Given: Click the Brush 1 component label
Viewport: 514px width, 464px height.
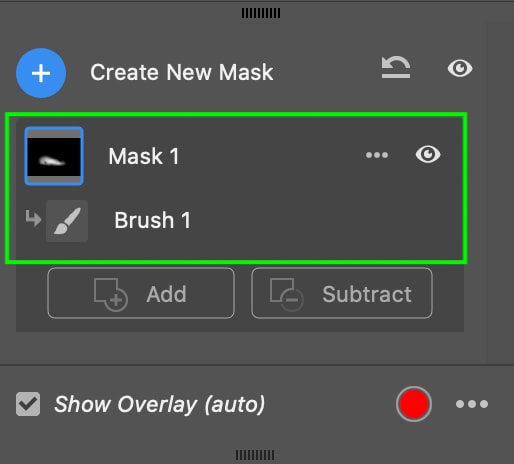Looking at the screenshot, I should (152, 220).
